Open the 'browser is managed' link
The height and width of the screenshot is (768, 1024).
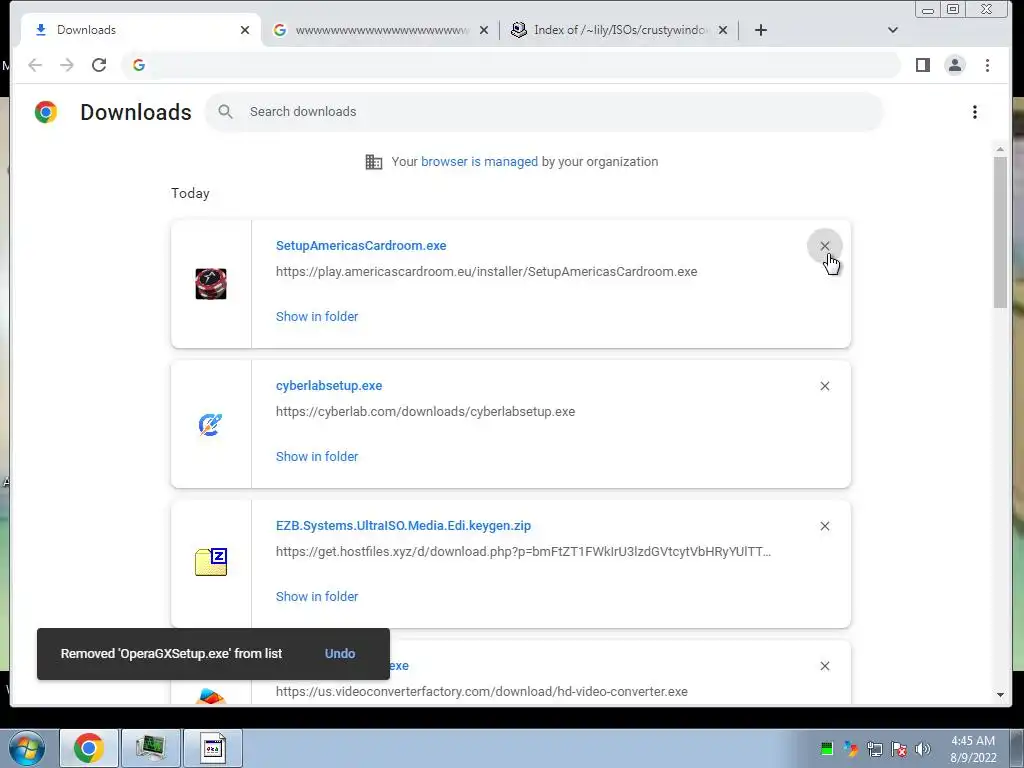[479, 161]
